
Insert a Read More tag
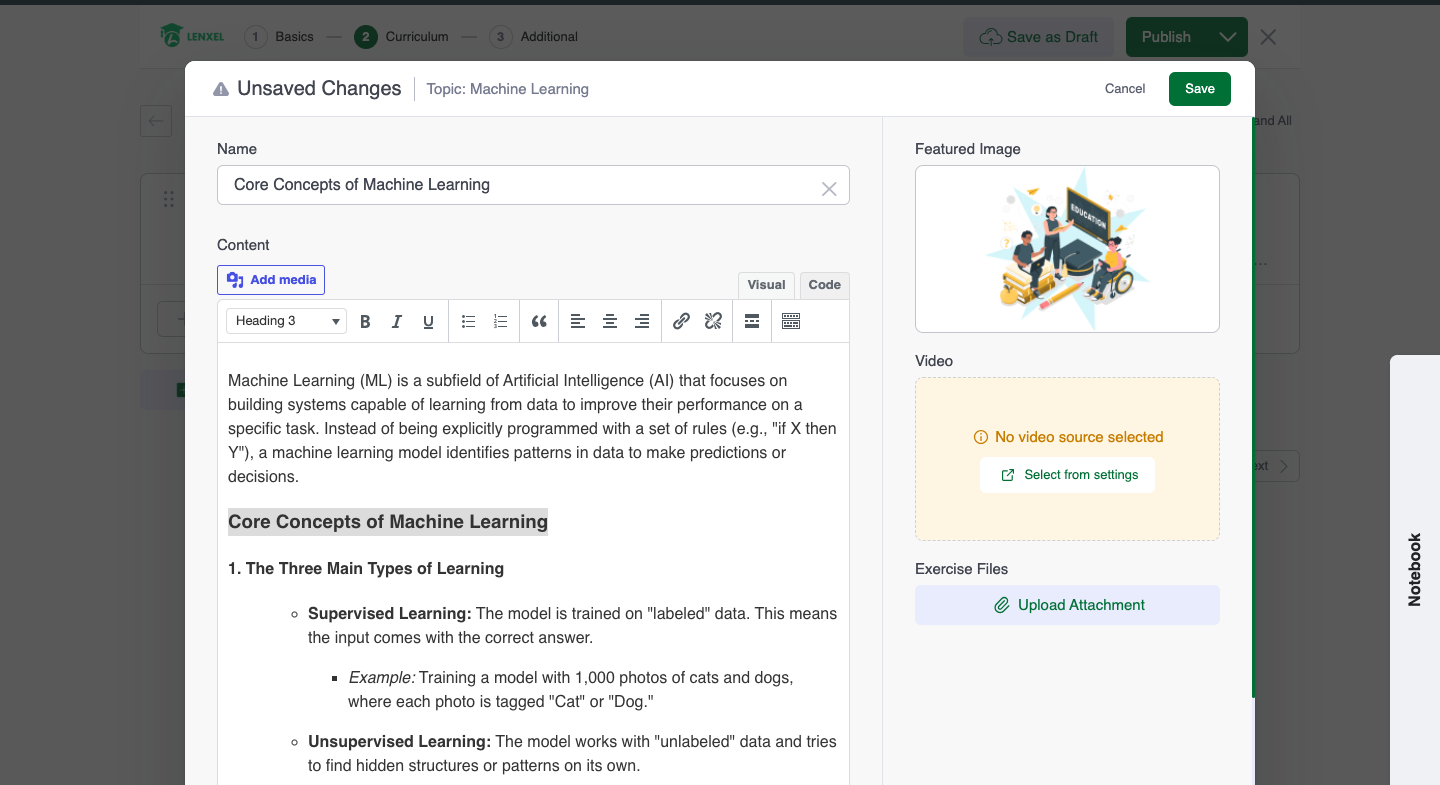(752, 321)
